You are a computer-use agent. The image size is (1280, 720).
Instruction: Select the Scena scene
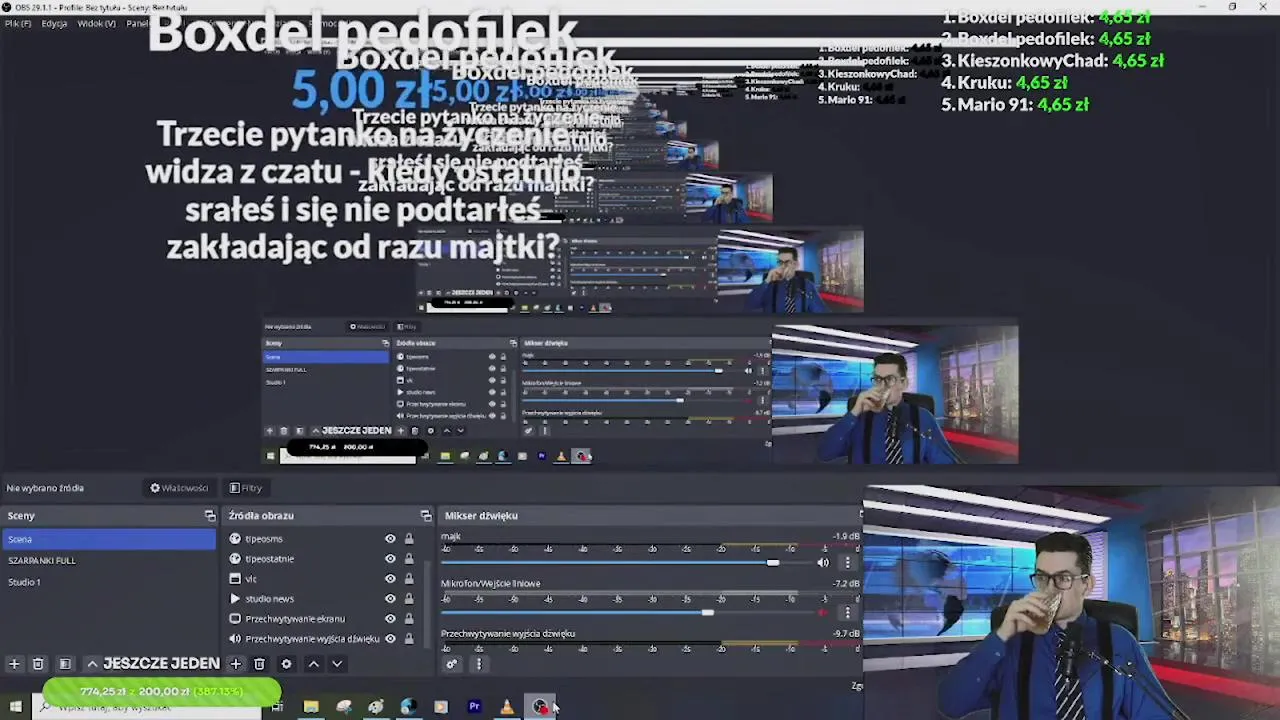(108, 539)
